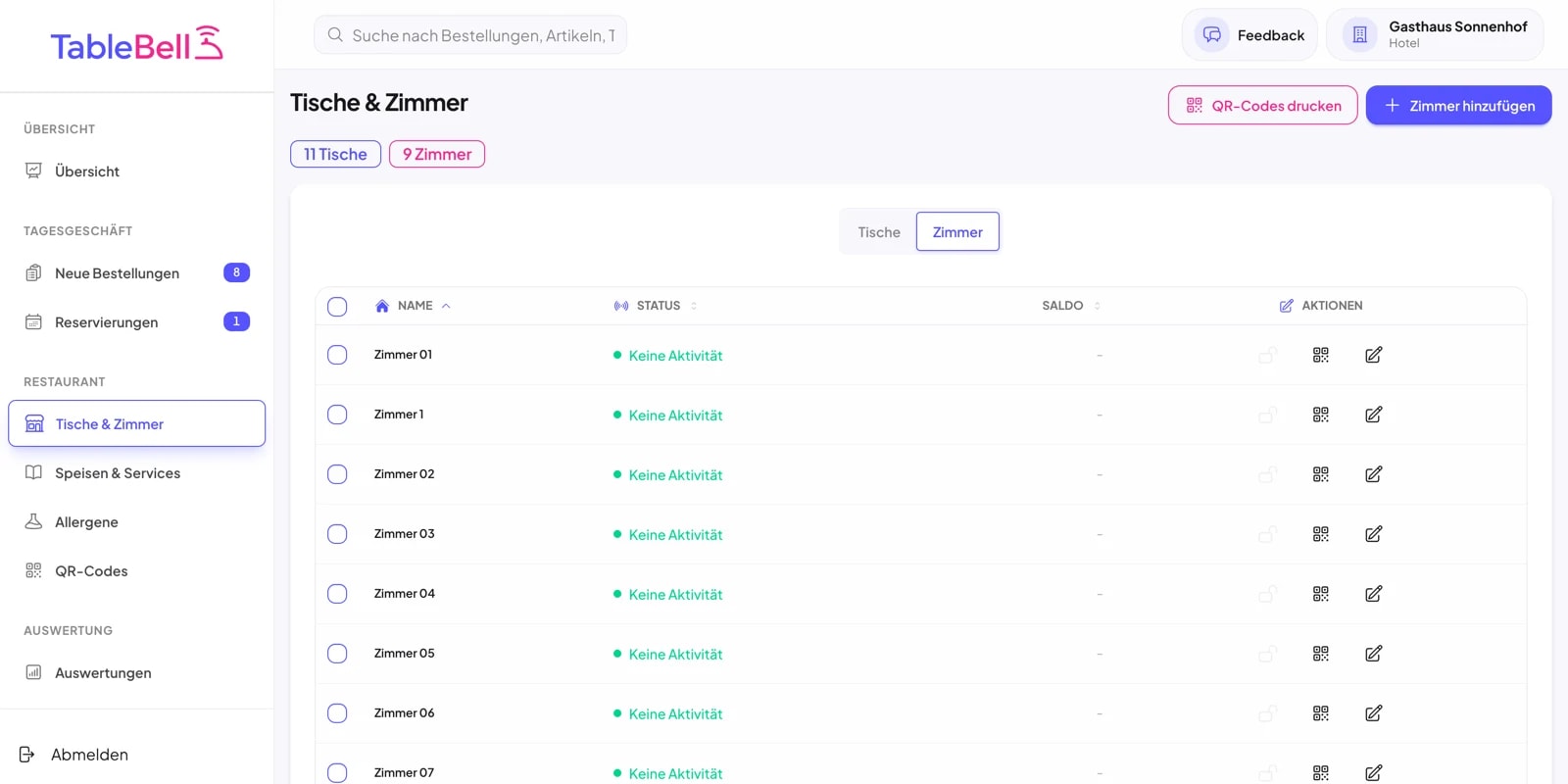
Task: Click the edit pencil for Zimmer 06
Action: 1373,713
